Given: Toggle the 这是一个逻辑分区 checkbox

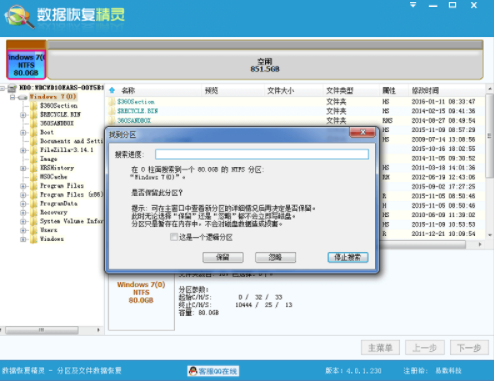Looking at the screenshot, I should (x=173, y=237).
